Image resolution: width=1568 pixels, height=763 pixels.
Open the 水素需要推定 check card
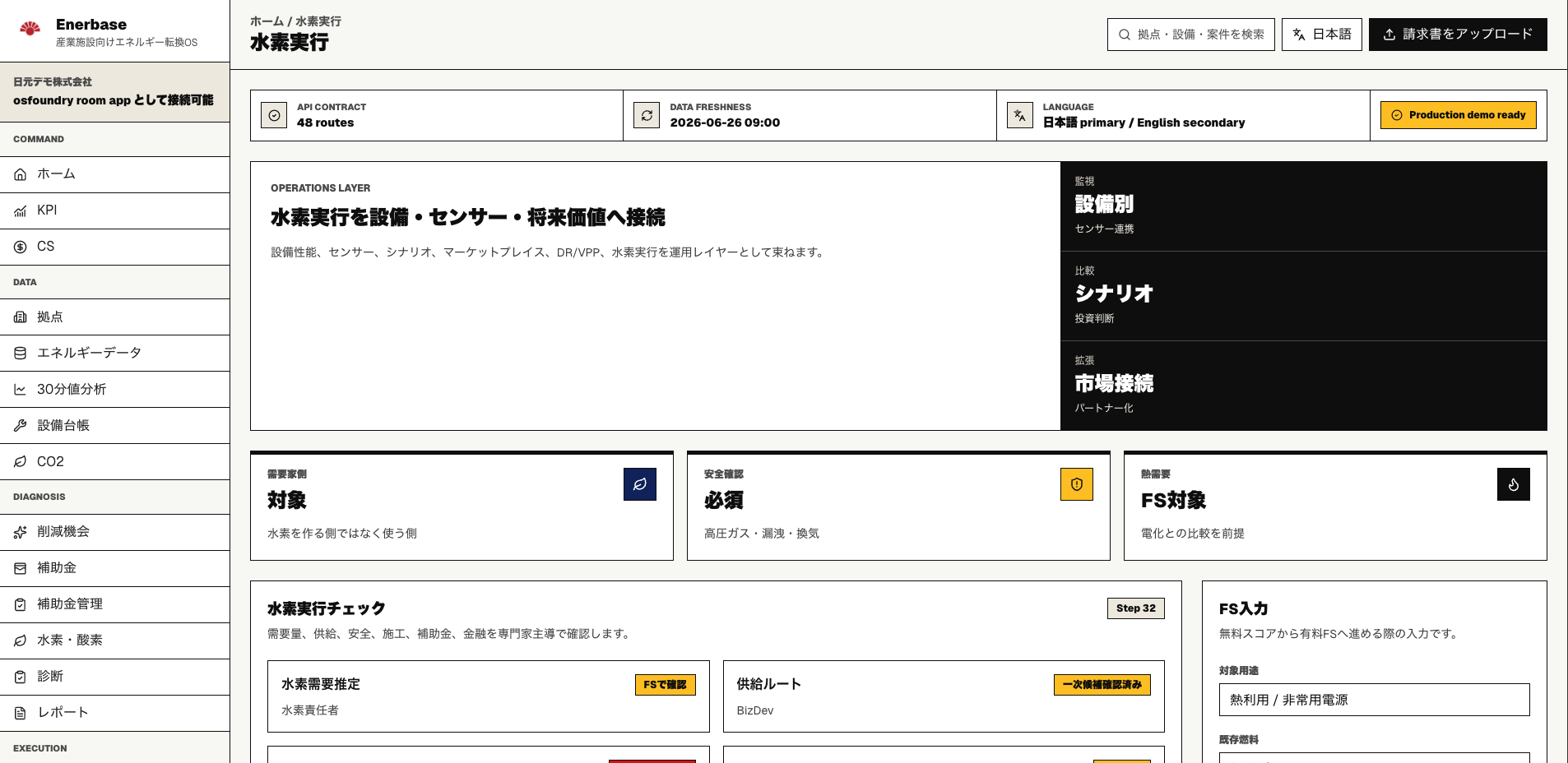click(x=489, y=696)
